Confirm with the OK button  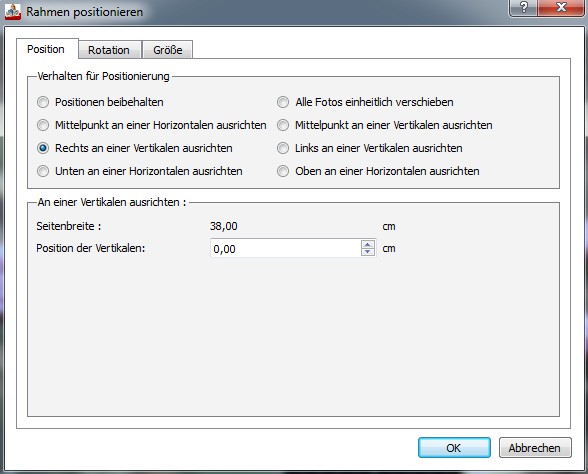pos(454,448)
